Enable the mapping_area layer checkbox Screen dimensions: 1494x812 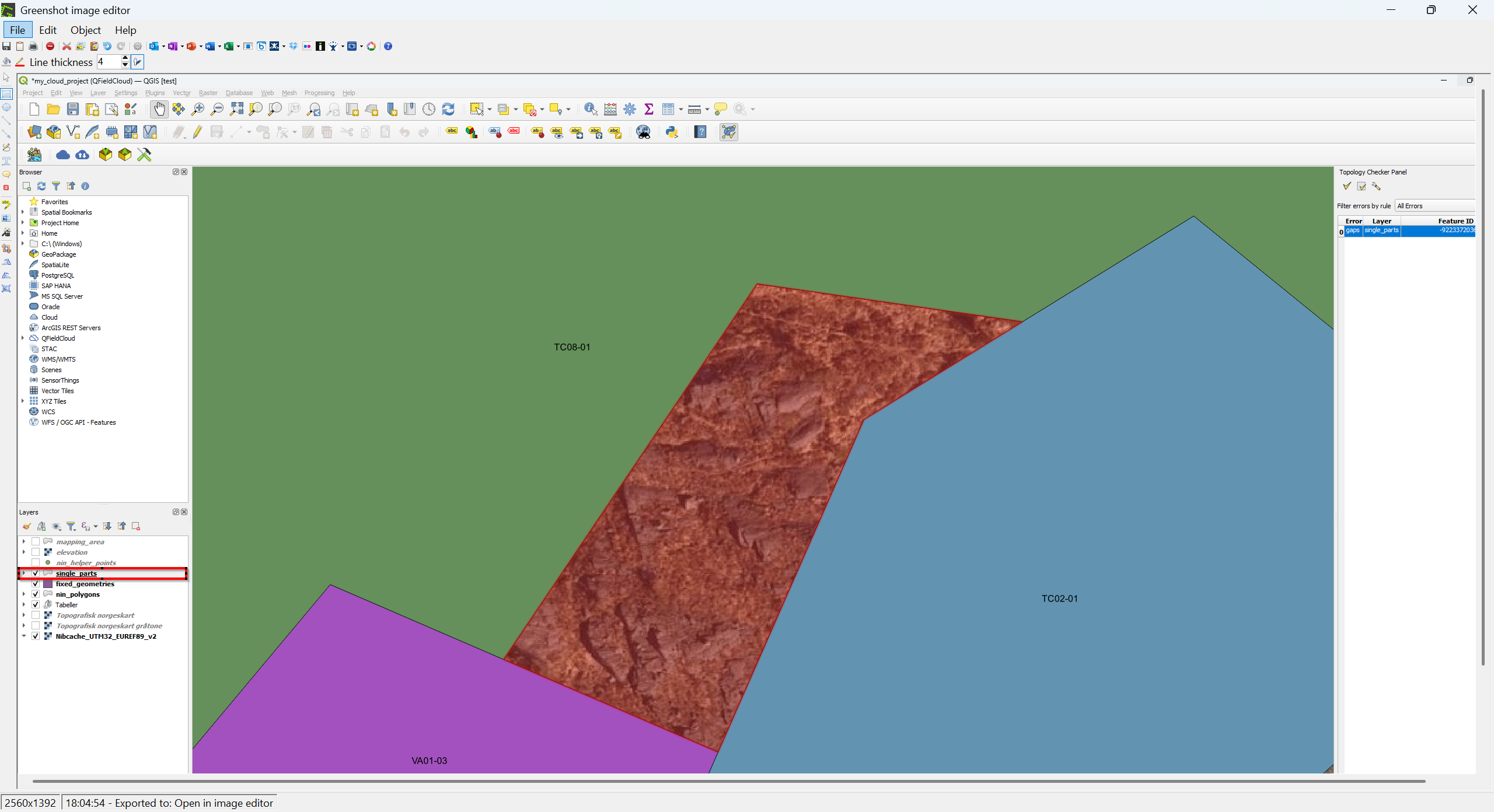[x=36, y=542]
